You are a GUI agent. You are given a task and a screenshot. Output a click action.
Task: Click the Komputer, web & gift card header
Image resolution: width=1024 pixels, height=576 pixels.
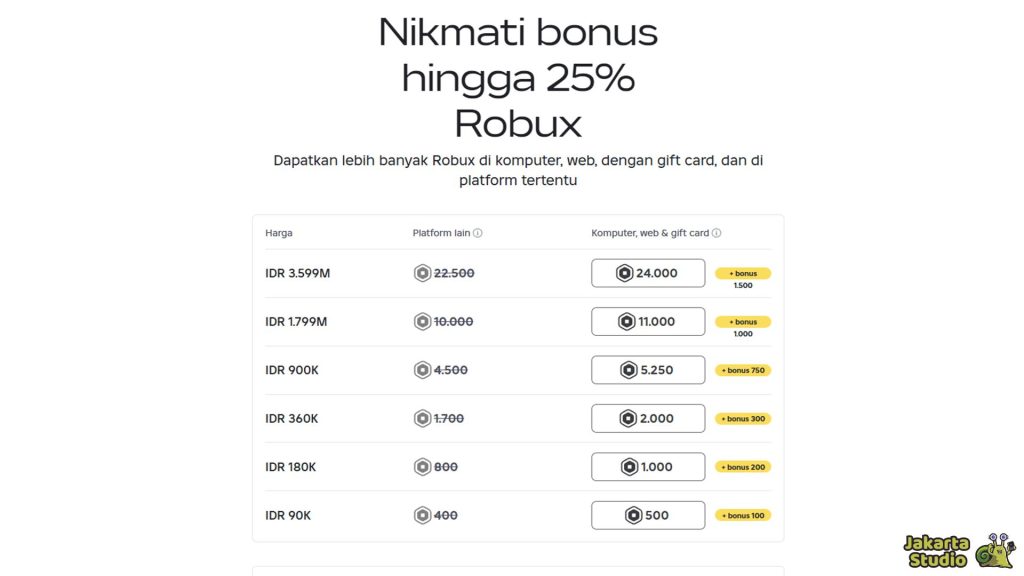[652, 232]
